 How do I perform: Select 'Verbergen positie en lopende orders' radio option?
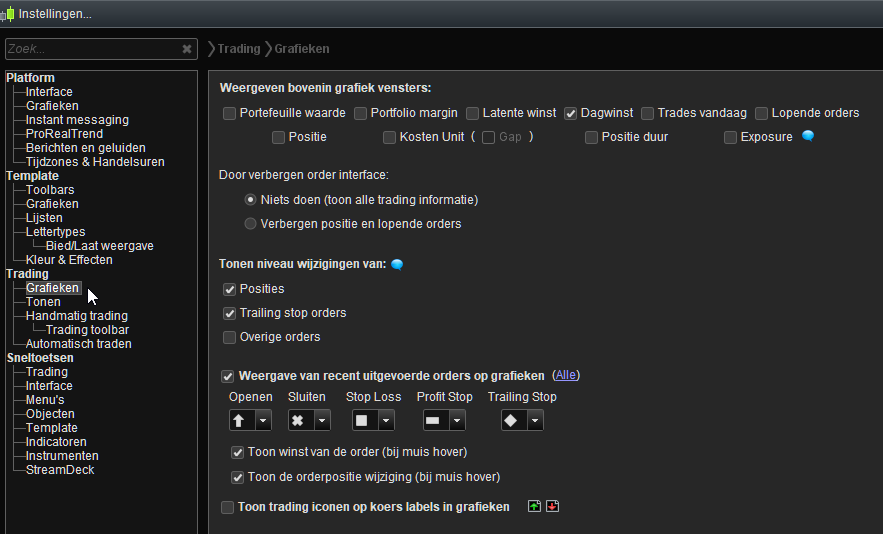(250, 223)
